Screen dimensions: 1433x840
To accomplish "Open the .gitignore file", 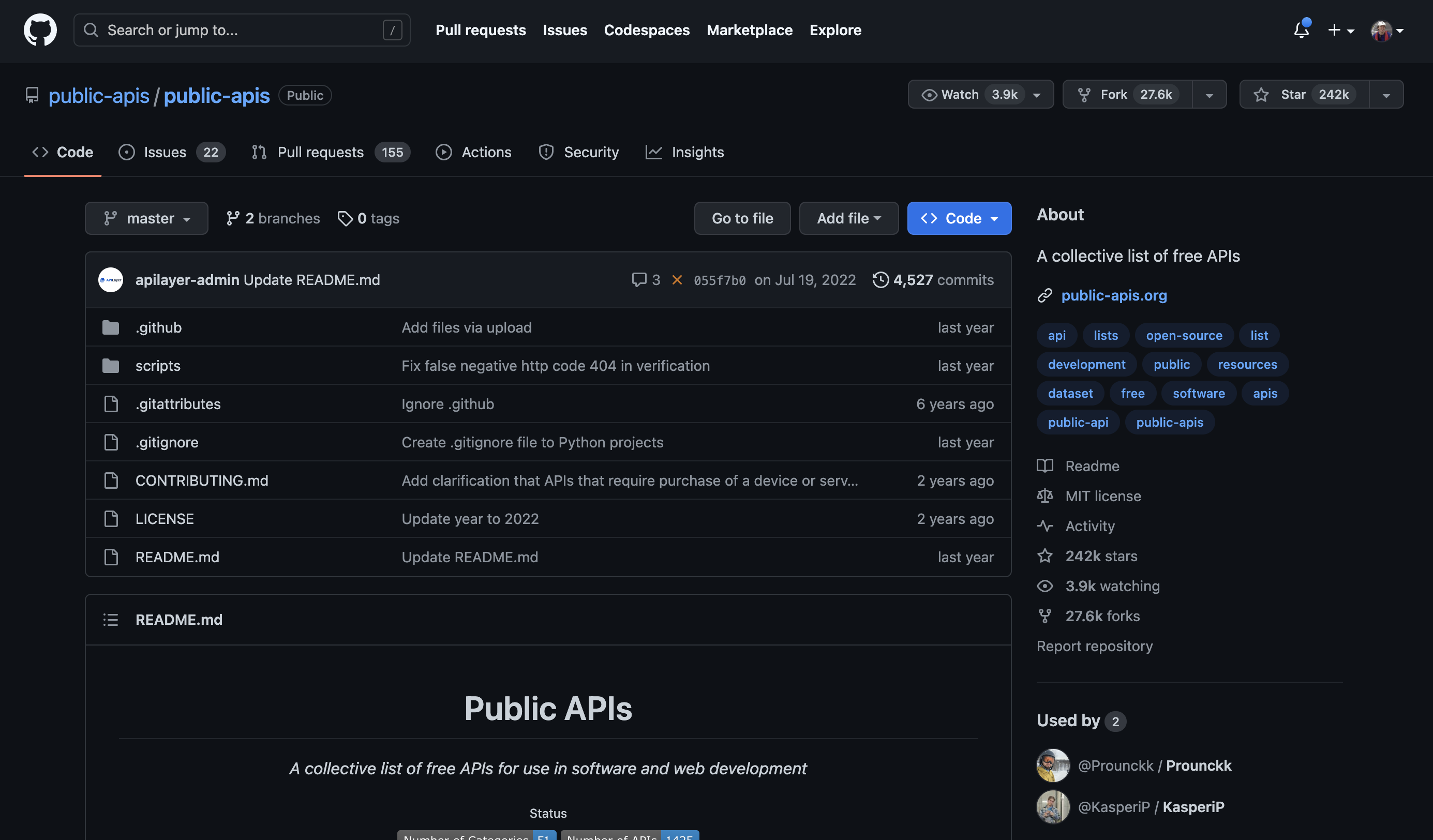I will point(167,442).
